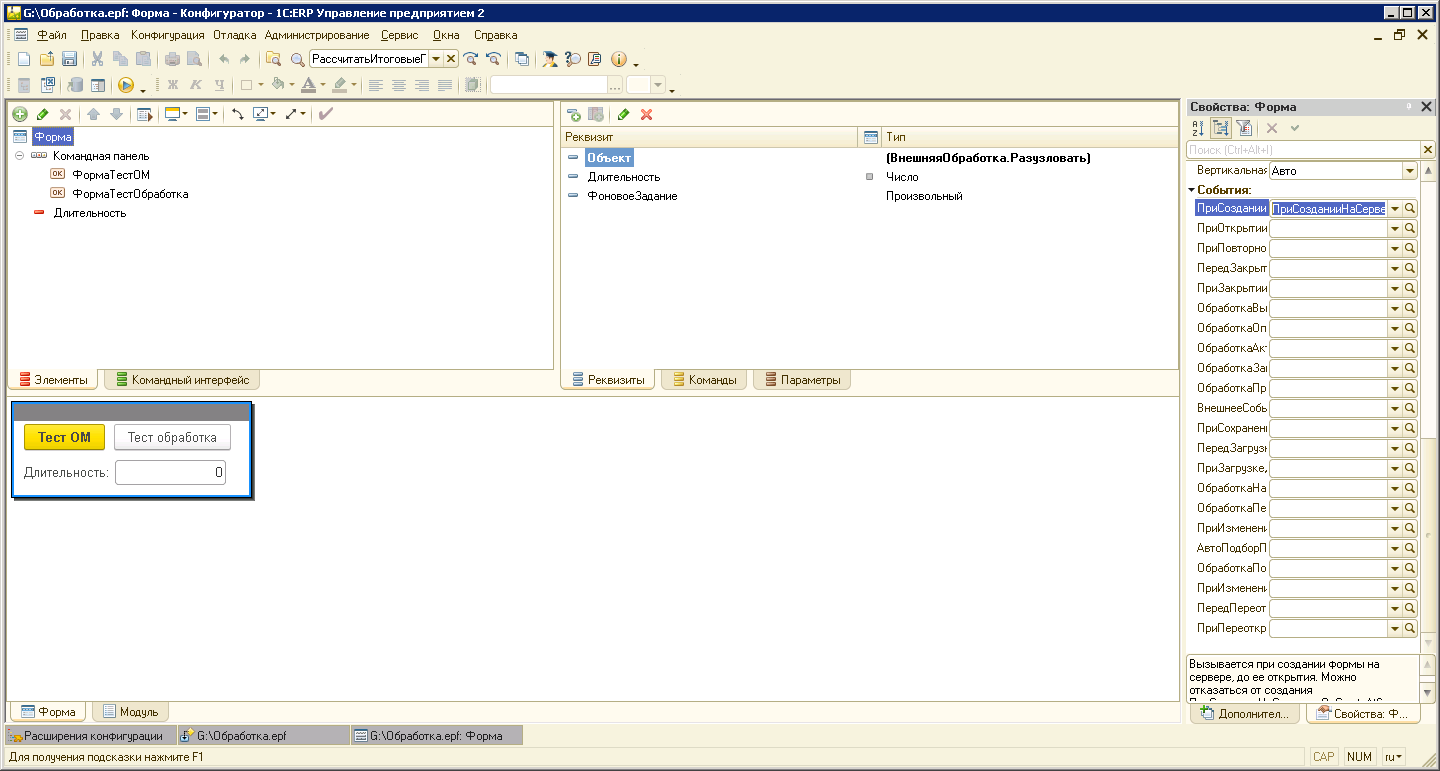Select the ФормаТестОМ tree item

pos(111,175)
